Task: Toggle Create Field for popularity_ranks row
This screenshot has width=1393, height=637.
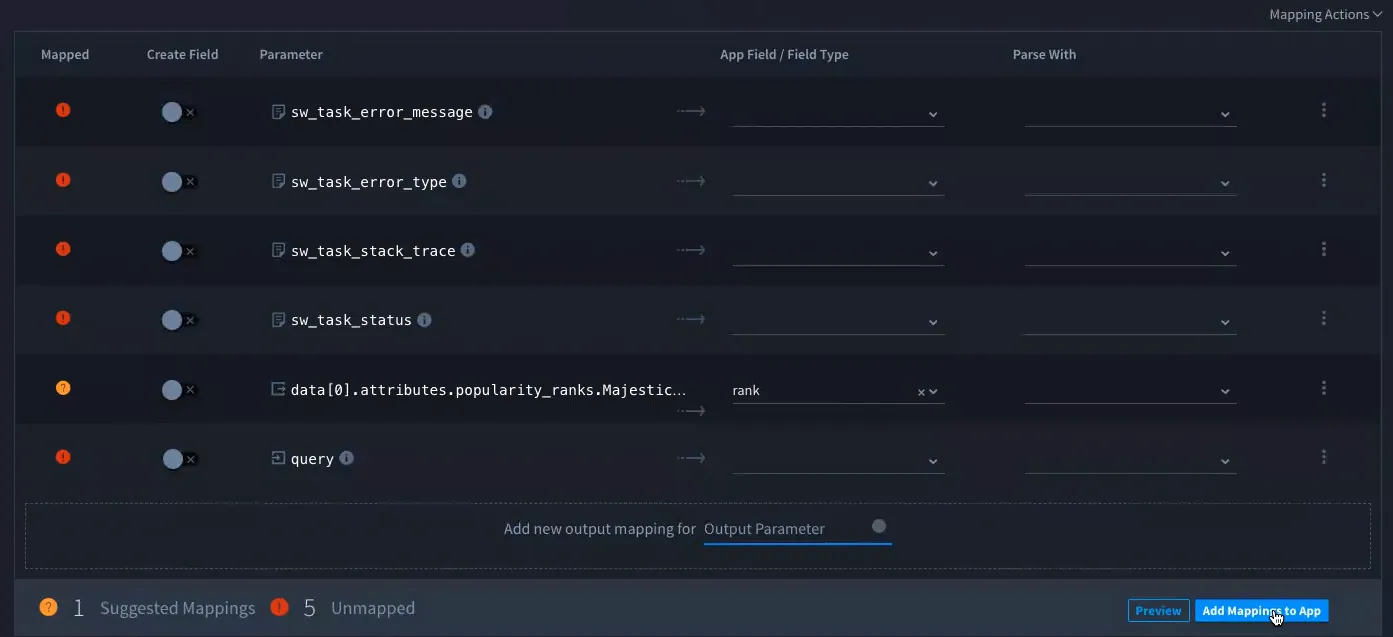Action: [178, 390]
